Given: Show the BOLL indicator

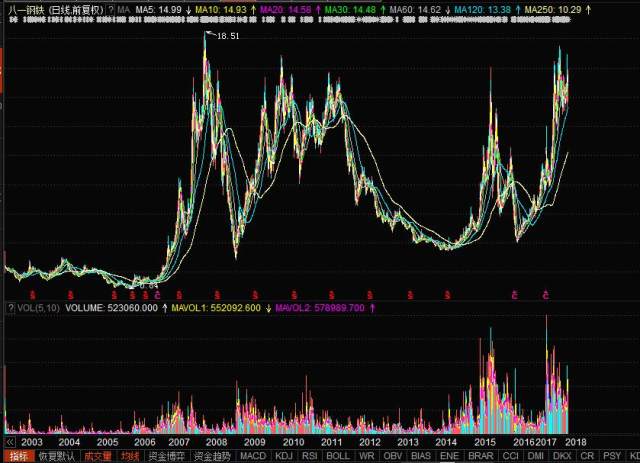Looking at the screenshot, I should tap(339, 456).
